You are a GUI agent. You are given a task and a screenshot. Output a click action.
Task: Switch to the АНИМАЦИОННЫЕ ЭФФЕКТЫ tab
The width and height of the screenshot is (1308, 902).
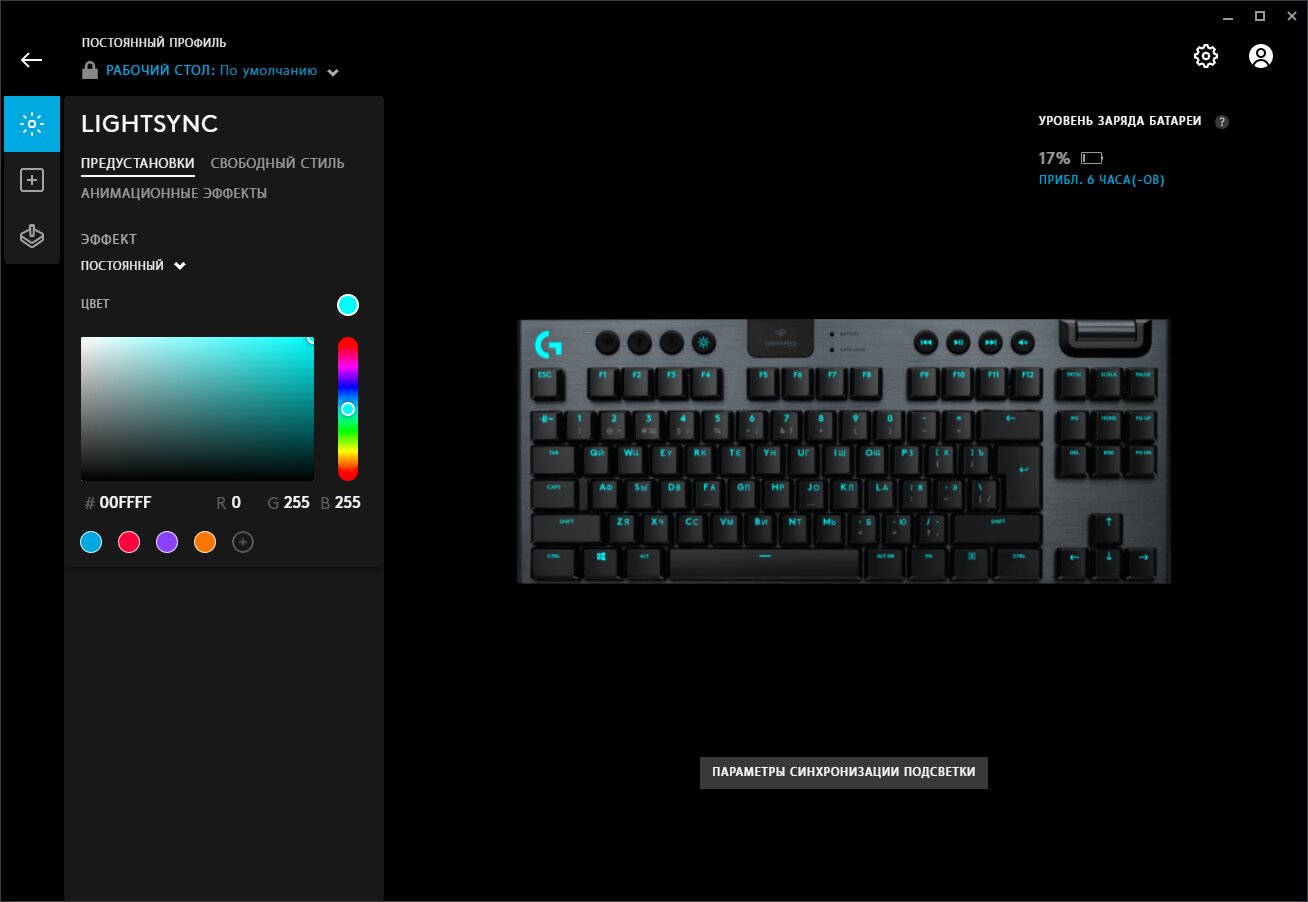(x=174, y=193)
